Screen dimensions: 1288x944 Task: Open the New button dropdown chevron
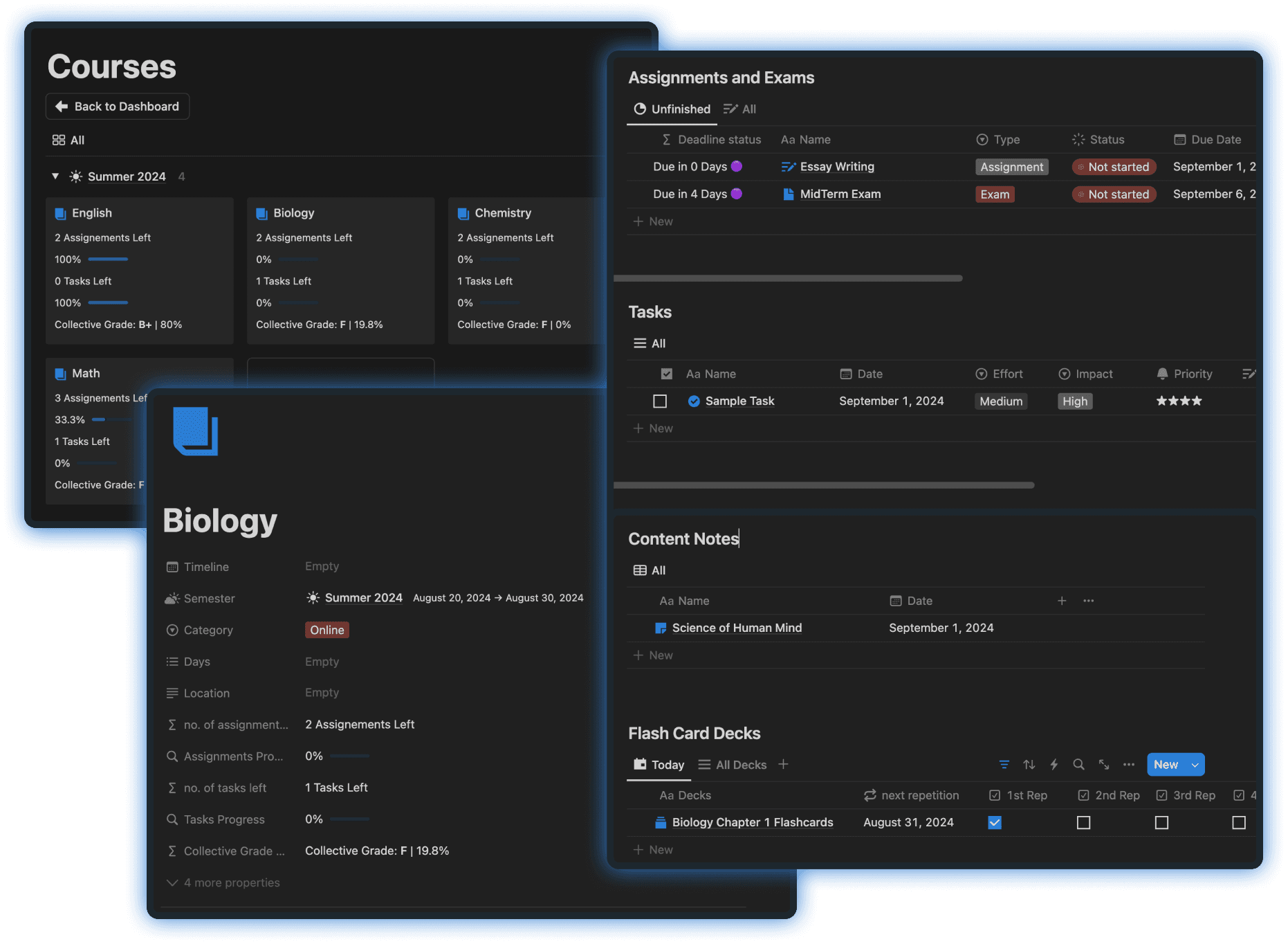click(1195, 765)
